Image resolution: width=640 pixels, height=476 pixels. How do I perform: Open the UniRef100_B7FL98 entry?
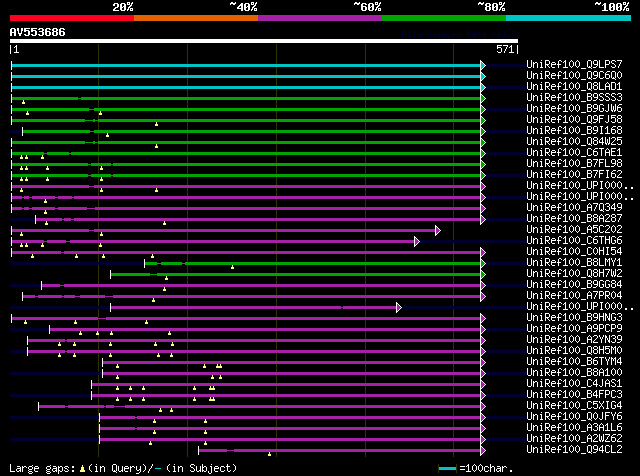pos(574,164)
